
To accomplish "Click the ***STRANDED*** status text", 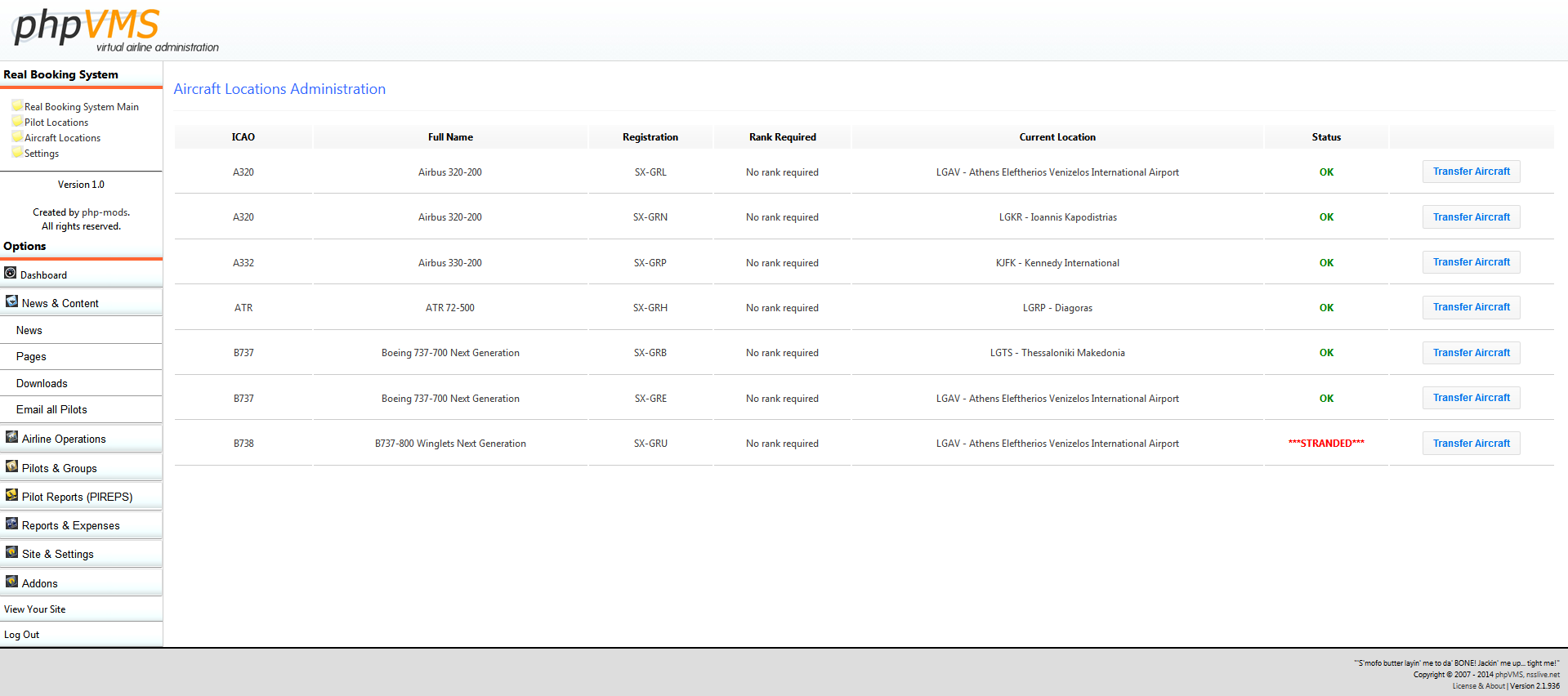I will click(x=1326, y=444).
